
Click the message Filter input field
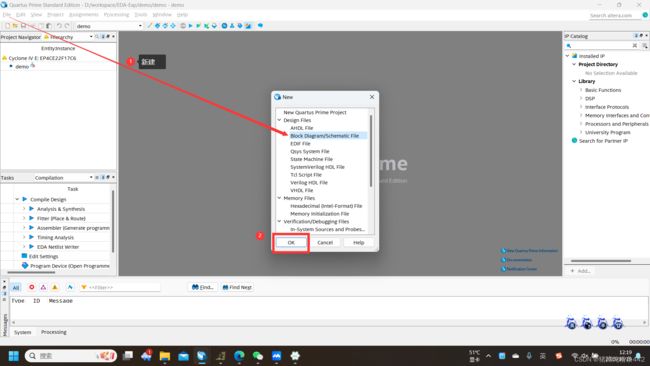point(120,287)
